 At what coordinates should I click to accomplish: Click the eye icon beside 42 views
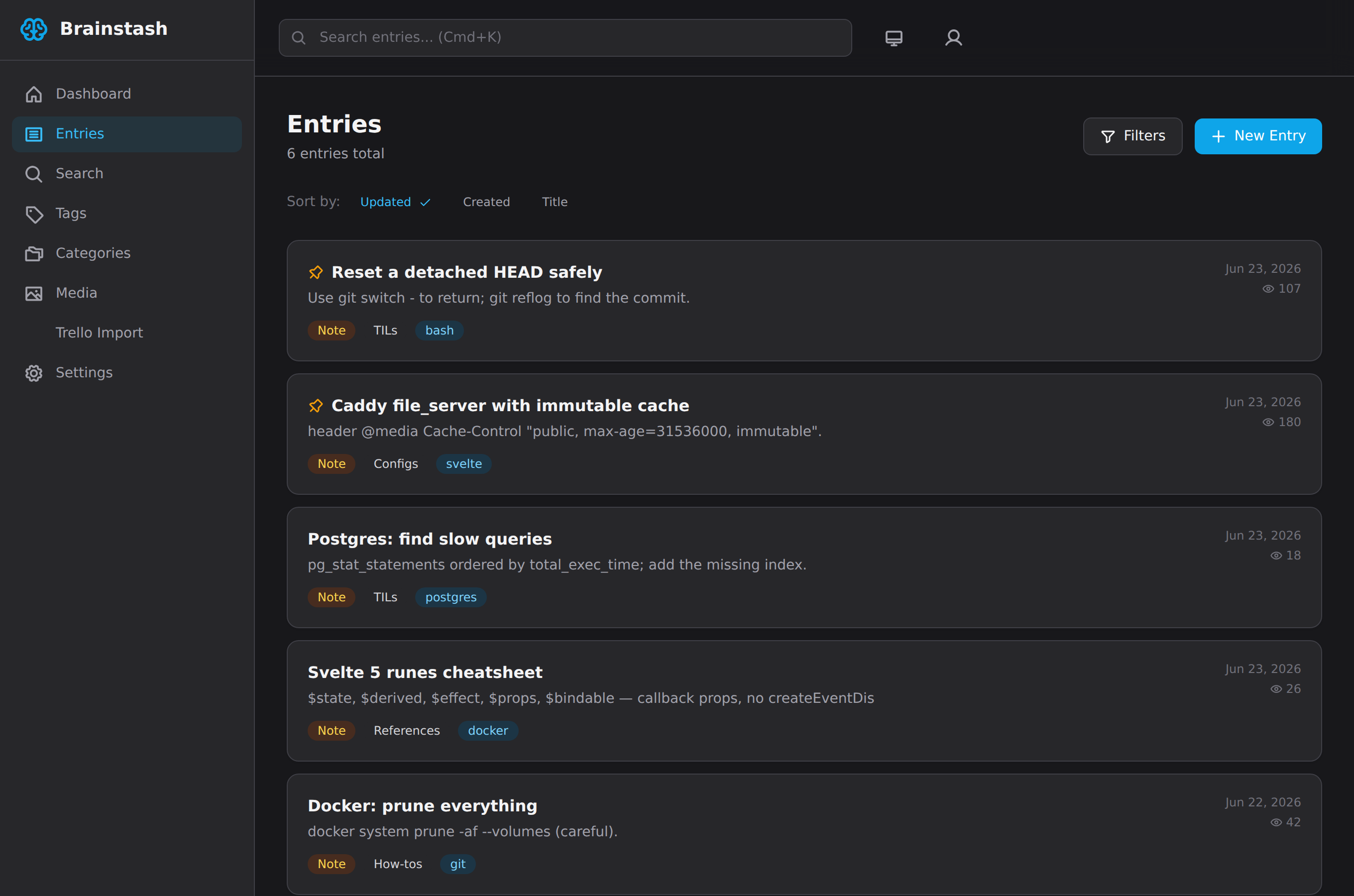(1276, 823)
